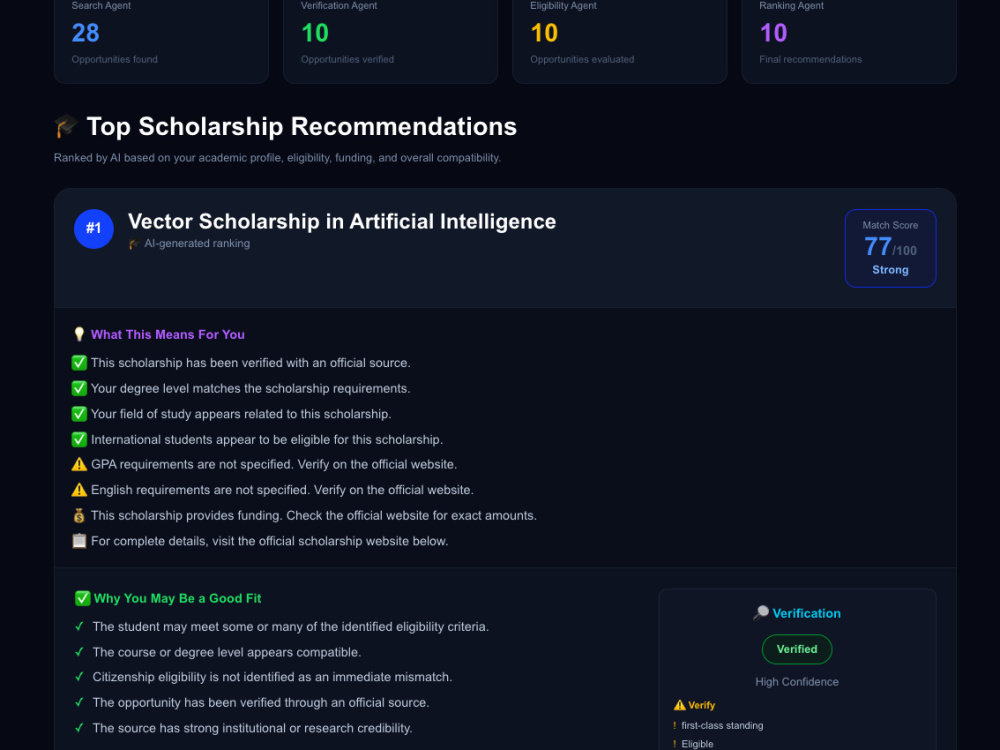Click the small cap icon next to AI-generated ranking
1000x750 pixels.
pyautogui.click(x=134, y=244)
